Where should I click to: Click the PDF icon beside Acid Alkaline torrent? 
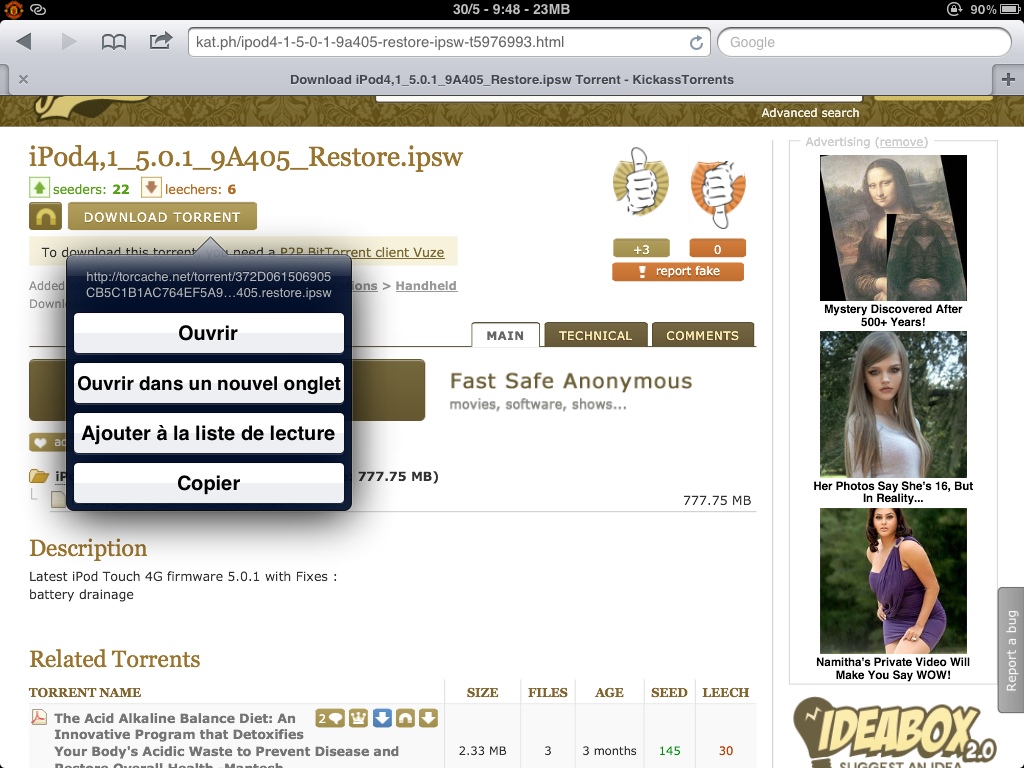click(39, 717)
